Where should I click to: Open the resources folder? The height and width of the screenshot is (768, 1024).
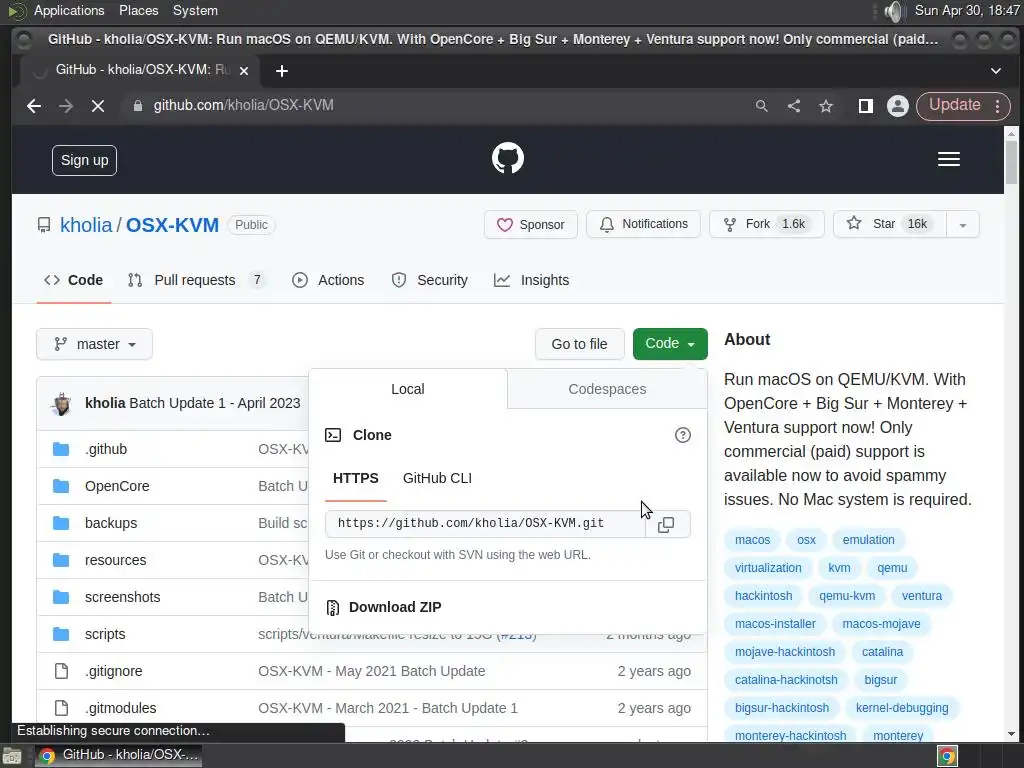click(x=116, y=560)
